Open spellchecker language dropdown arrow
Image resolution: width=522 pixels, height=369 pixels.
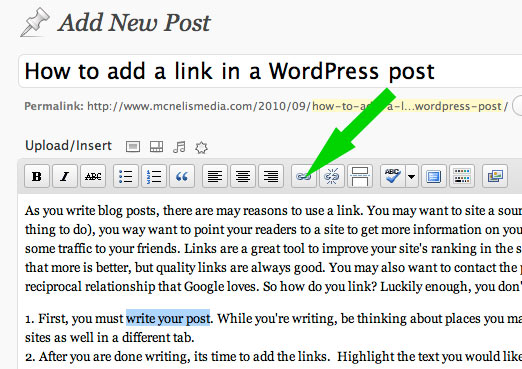412,176
